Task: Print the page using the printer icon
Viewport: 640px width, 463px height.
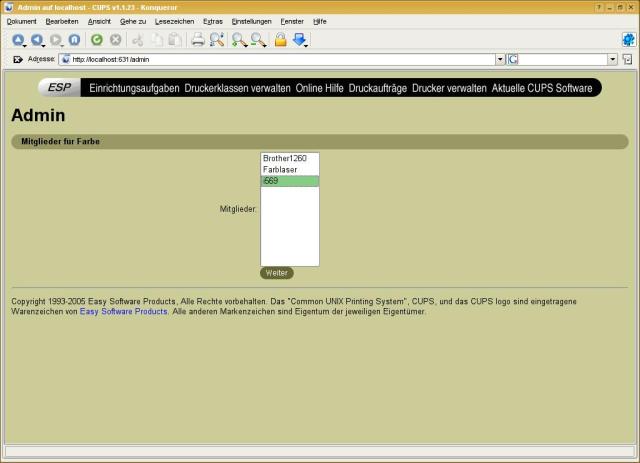Action: (x=198, y=40)
